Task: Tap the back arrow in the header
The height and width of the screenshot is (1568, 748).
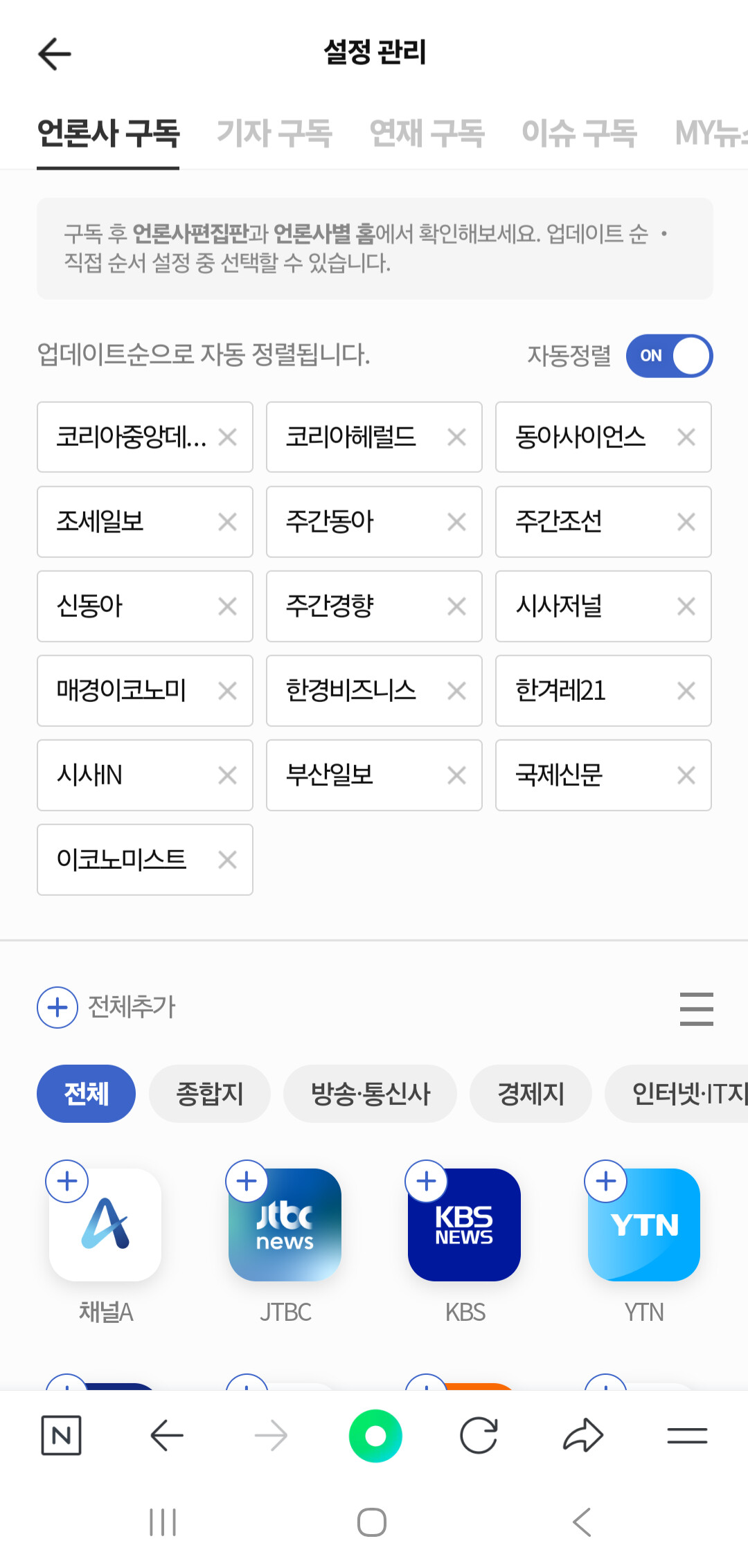Action: pos(55,54)
